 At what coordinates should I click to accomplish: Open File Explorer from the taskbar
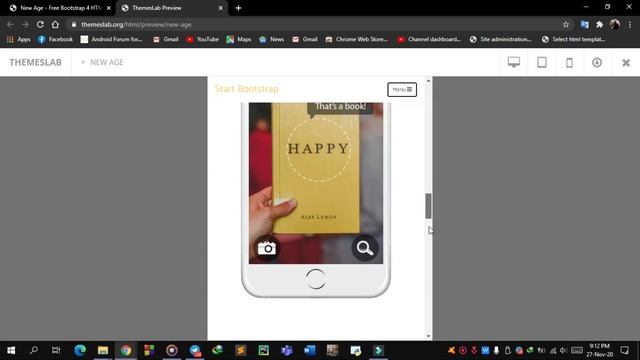point(103,350)
